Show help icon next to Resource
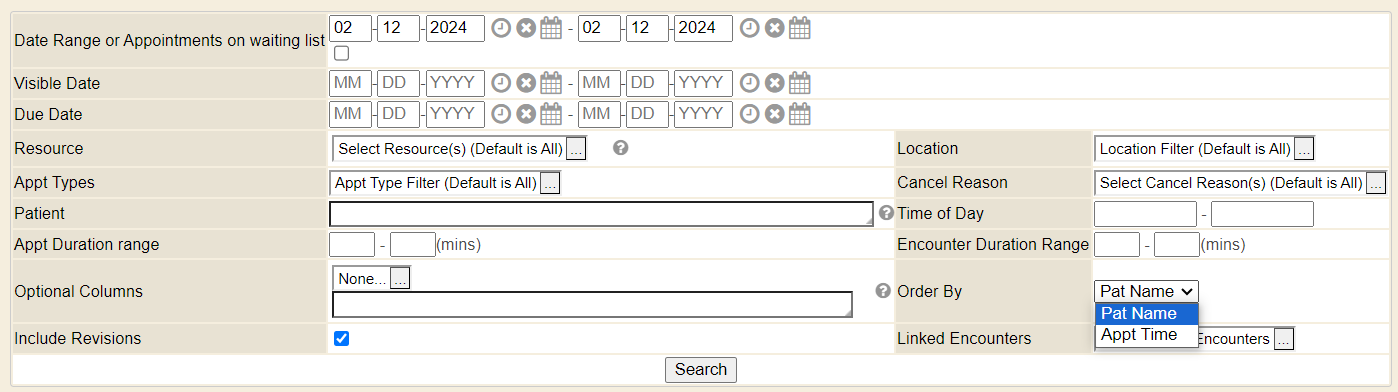This screenshot has width=1398, height=392. (x=620, y=148)
